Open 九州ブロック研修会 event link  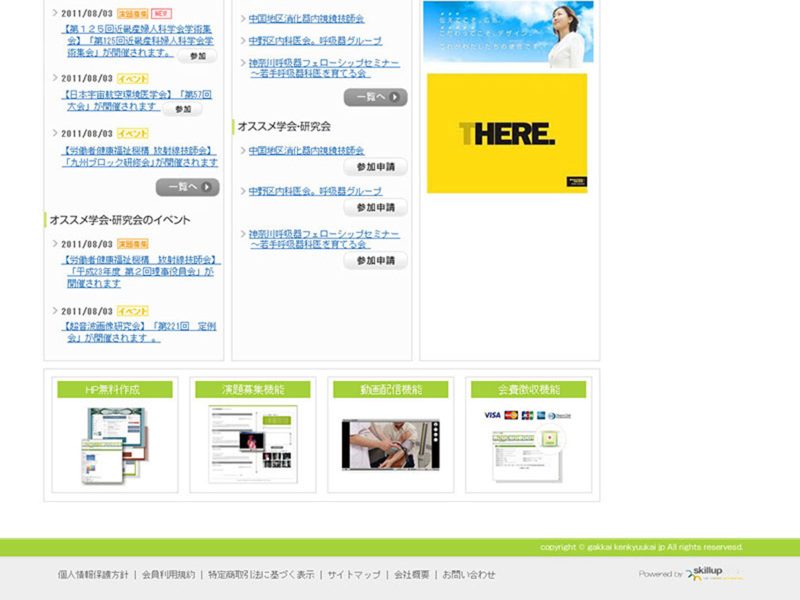139,162
